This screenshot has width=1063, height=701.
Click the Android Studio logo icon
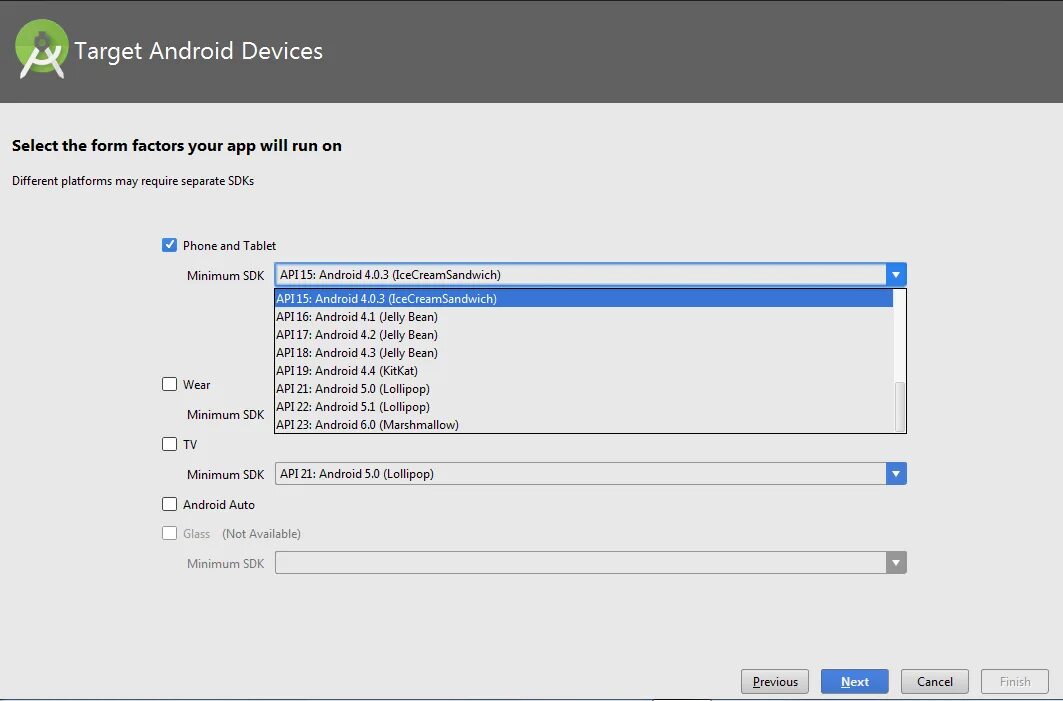[x=41, y=49]
